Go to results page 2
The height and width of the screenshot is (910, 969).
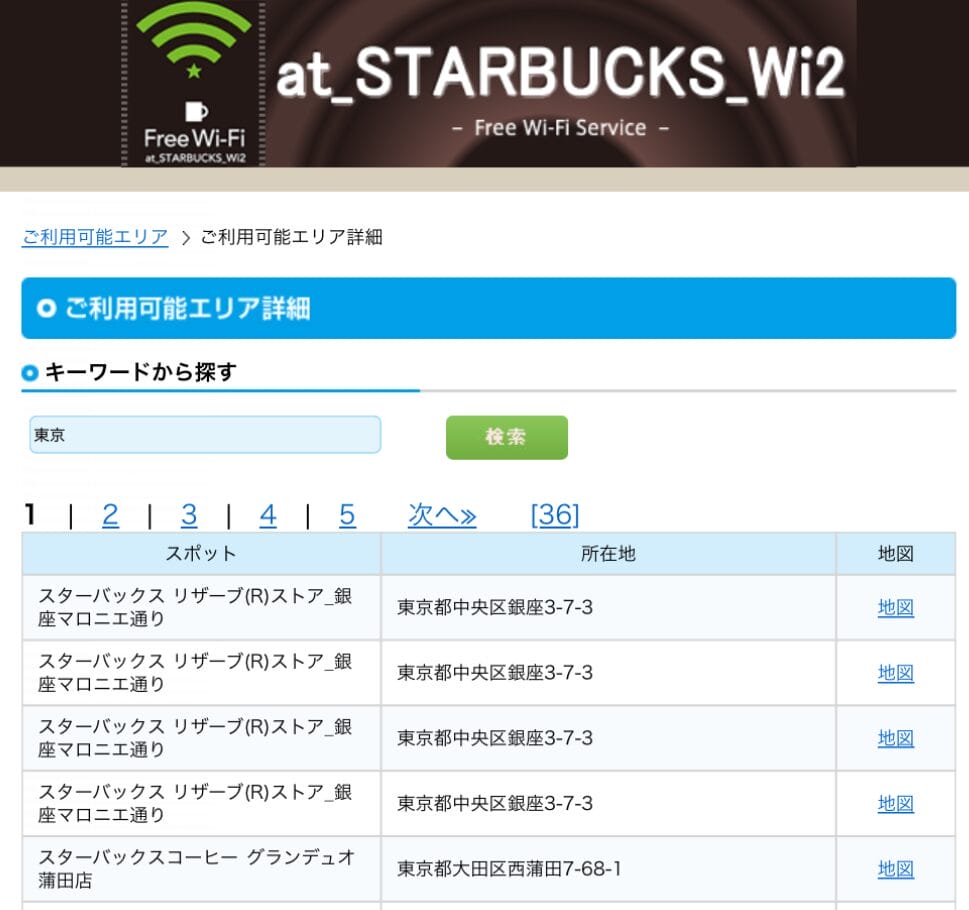pos(110,515)
